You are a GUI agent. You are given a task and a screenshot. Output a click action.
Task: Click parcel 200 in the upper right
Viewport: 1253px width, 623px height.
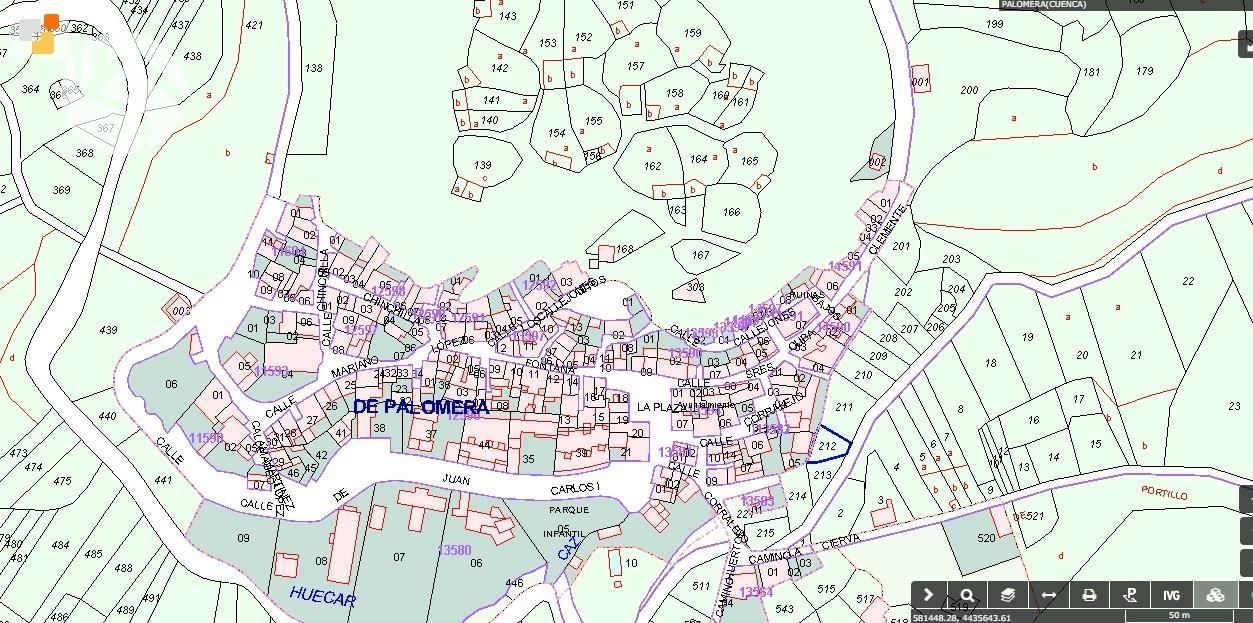(968, 90)
